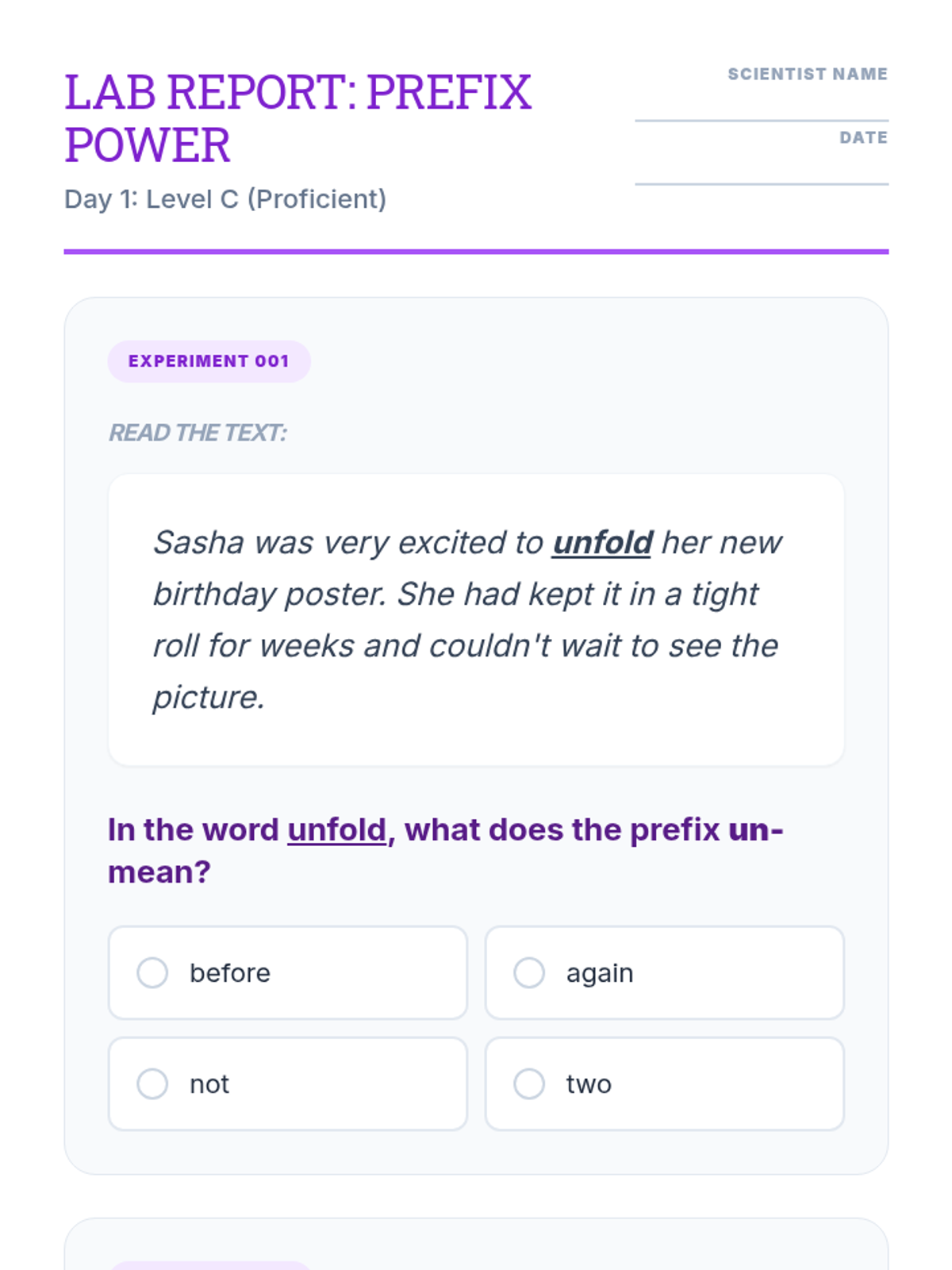Screen dimensions: 952x1270
Task: Select the "before" radio button
Action: pyautogui.click(x=152, y=972)
